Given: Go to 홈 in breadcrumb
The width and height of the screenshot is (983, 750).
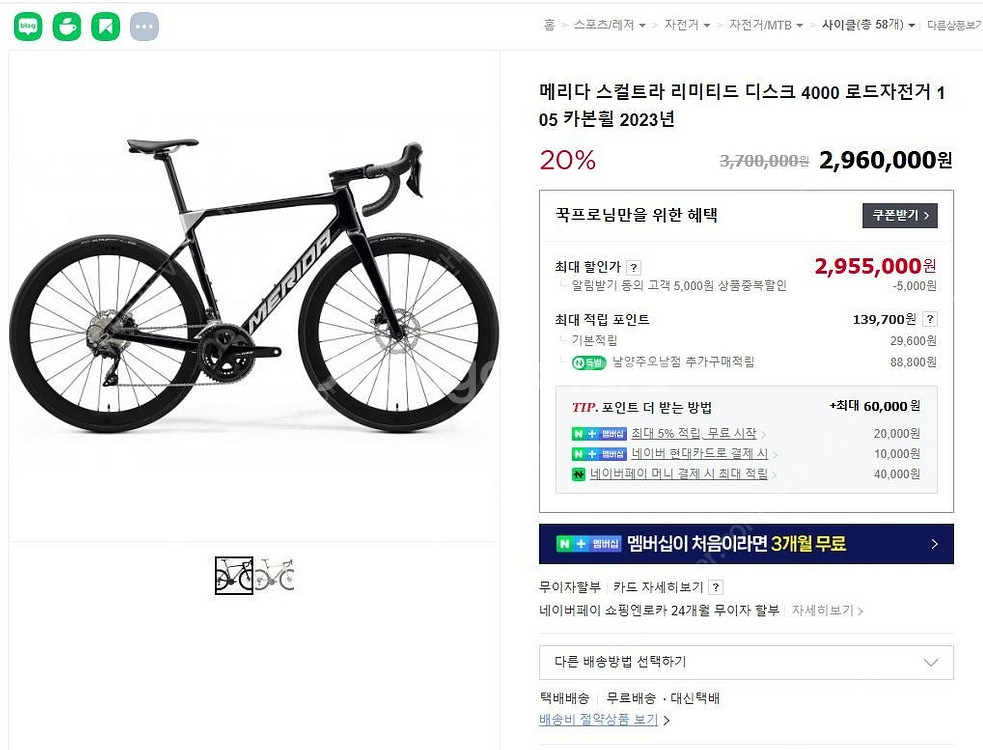Looking at the screenshot, I should point(549,25).
